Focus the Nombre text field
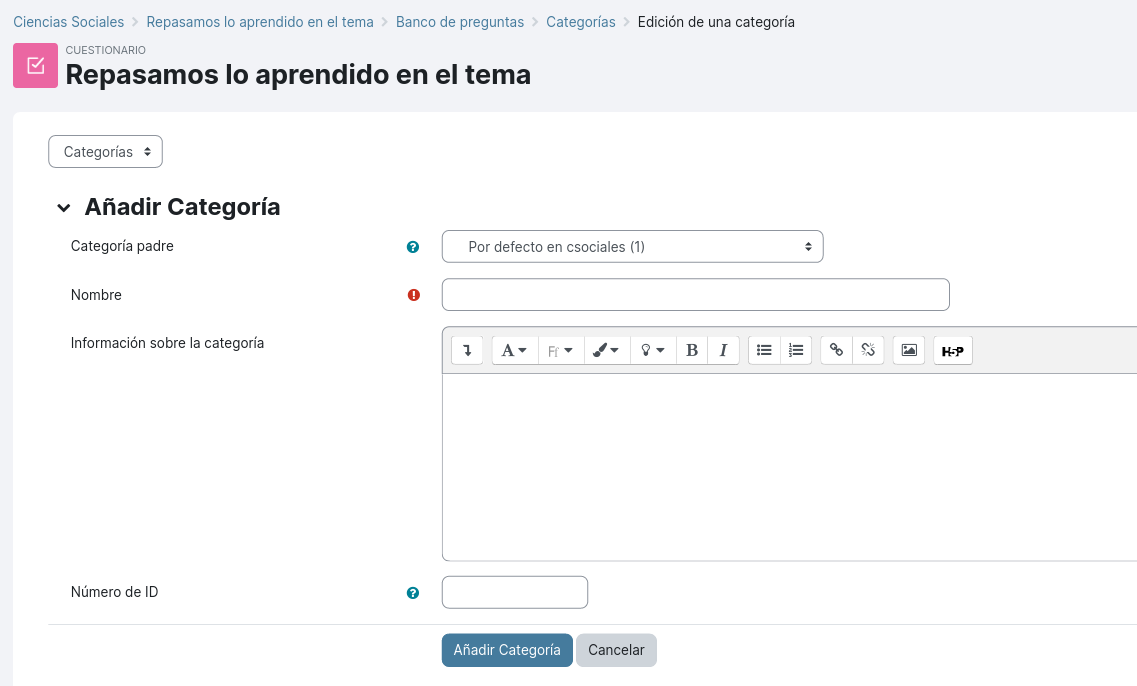 tap(695, 294)
